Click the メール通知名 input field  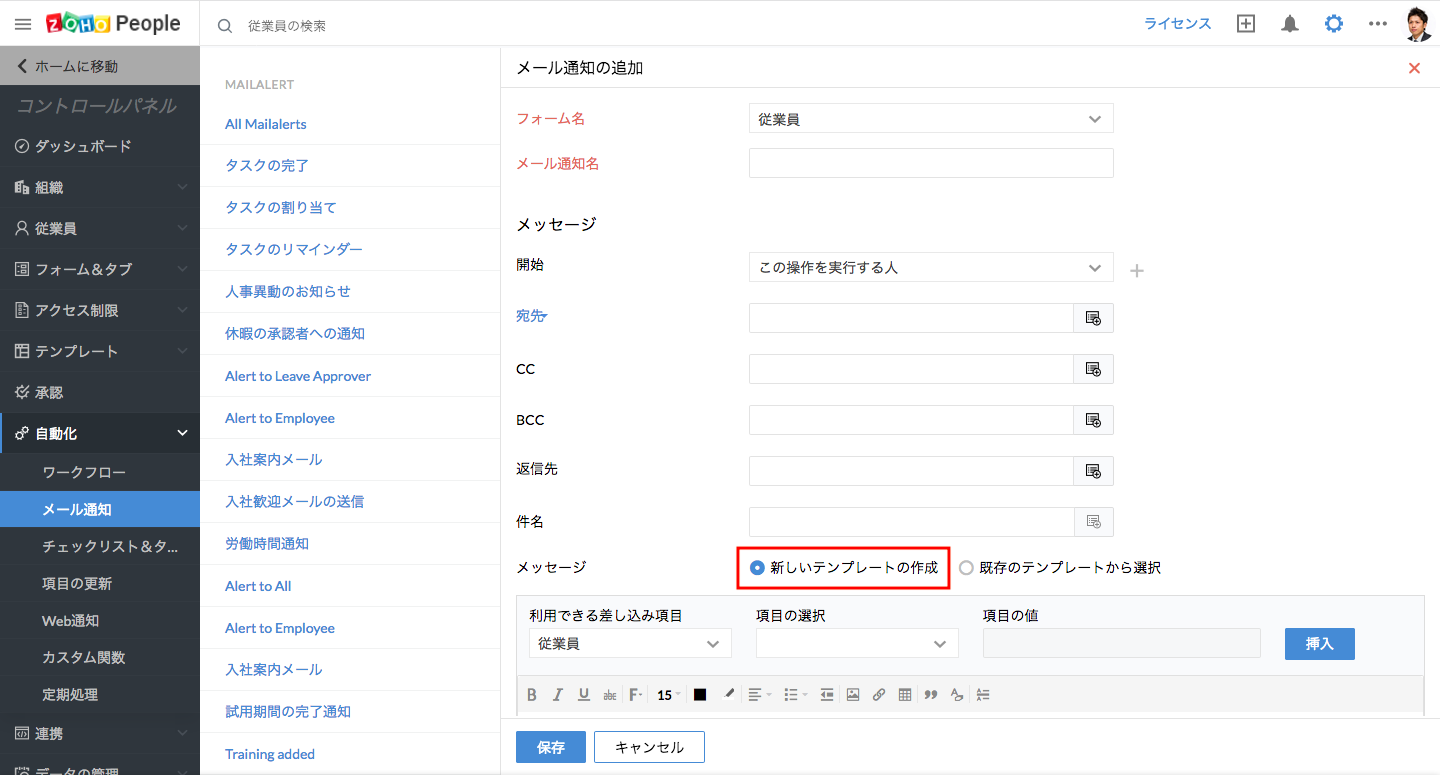click(x=930, y=163)
